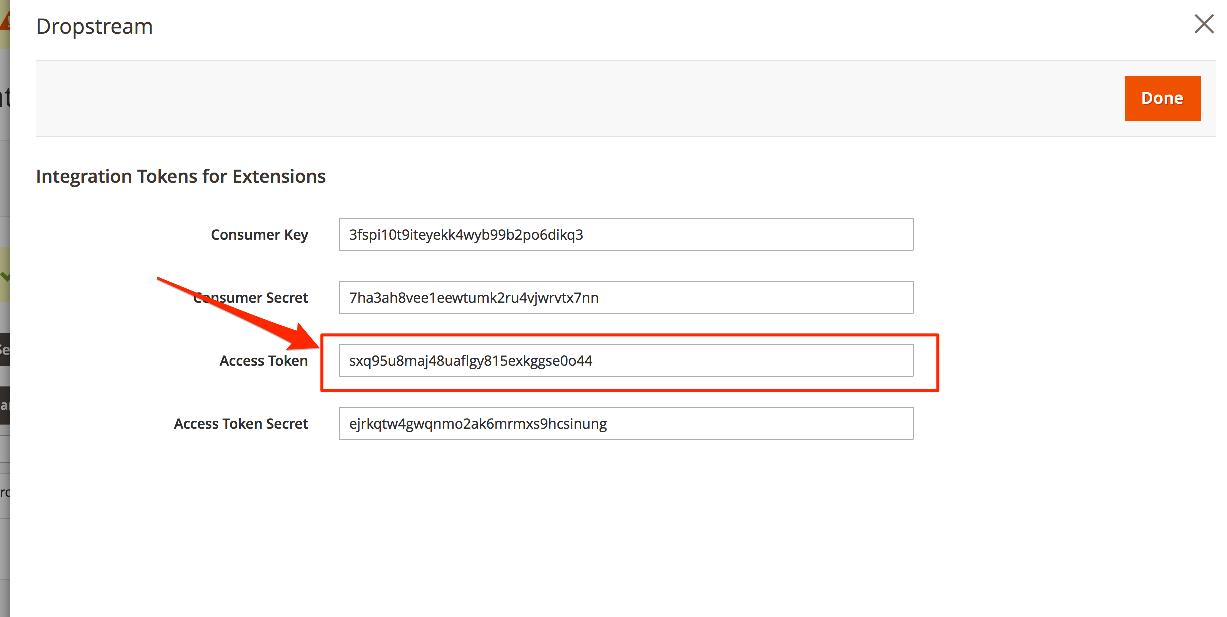
Task: Click the Access Token label
Action: coord(264,361)
